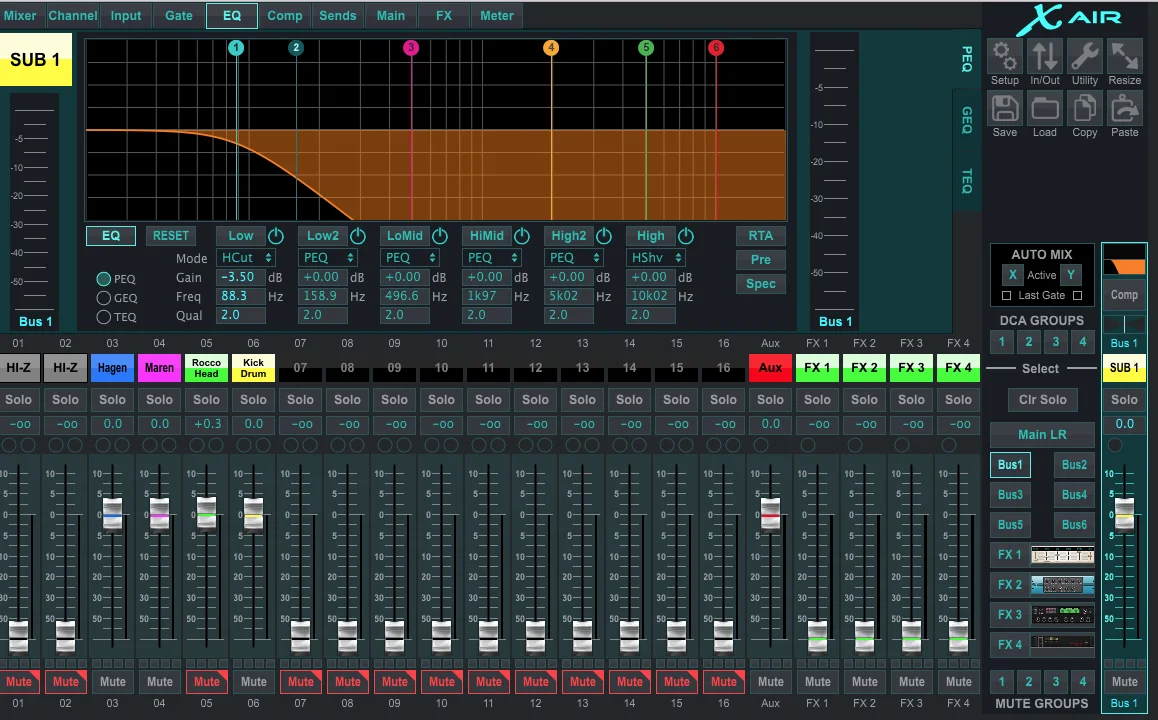Open the Setup gear icon

[1004, 57]
